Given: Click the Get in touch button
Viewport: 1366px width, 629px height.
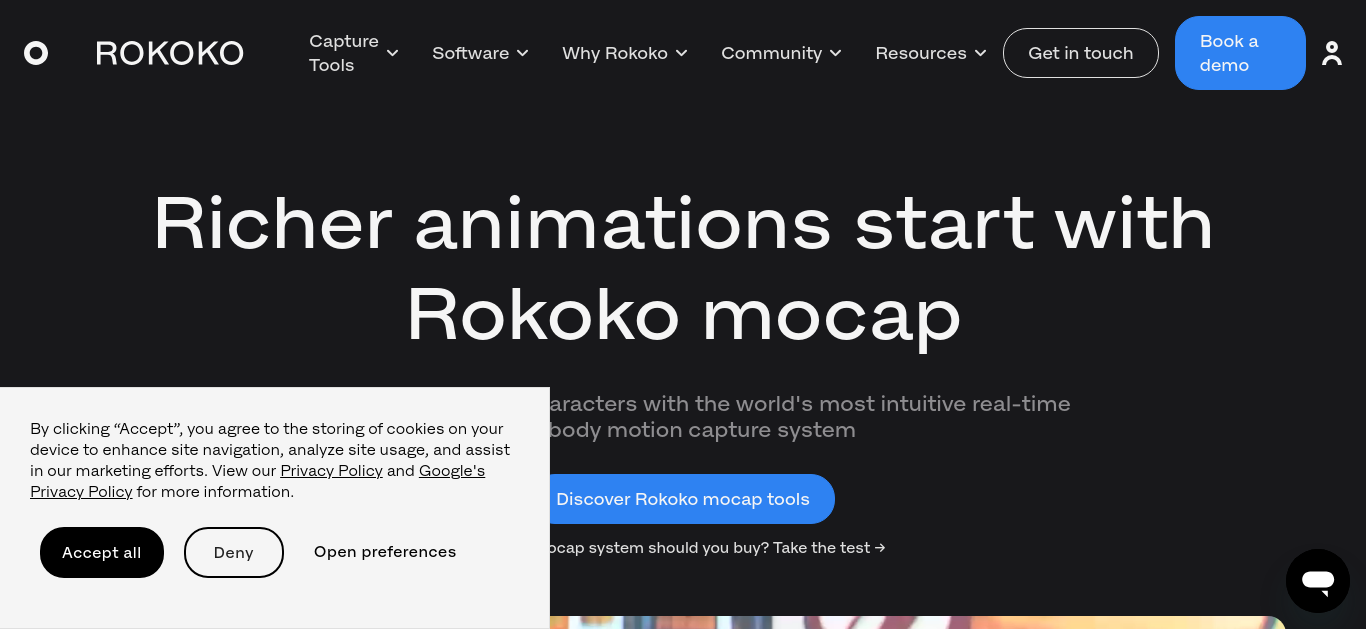Looking at the screenshot, I should 1081,53.
